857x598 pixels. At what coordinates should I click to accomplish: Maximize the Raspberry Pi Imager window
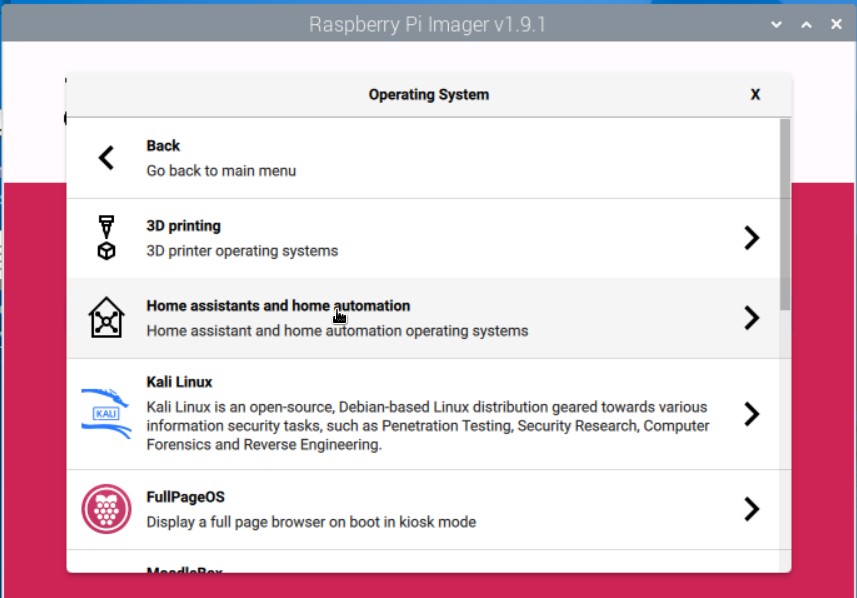pyautogui.click(x=806, y=25)
